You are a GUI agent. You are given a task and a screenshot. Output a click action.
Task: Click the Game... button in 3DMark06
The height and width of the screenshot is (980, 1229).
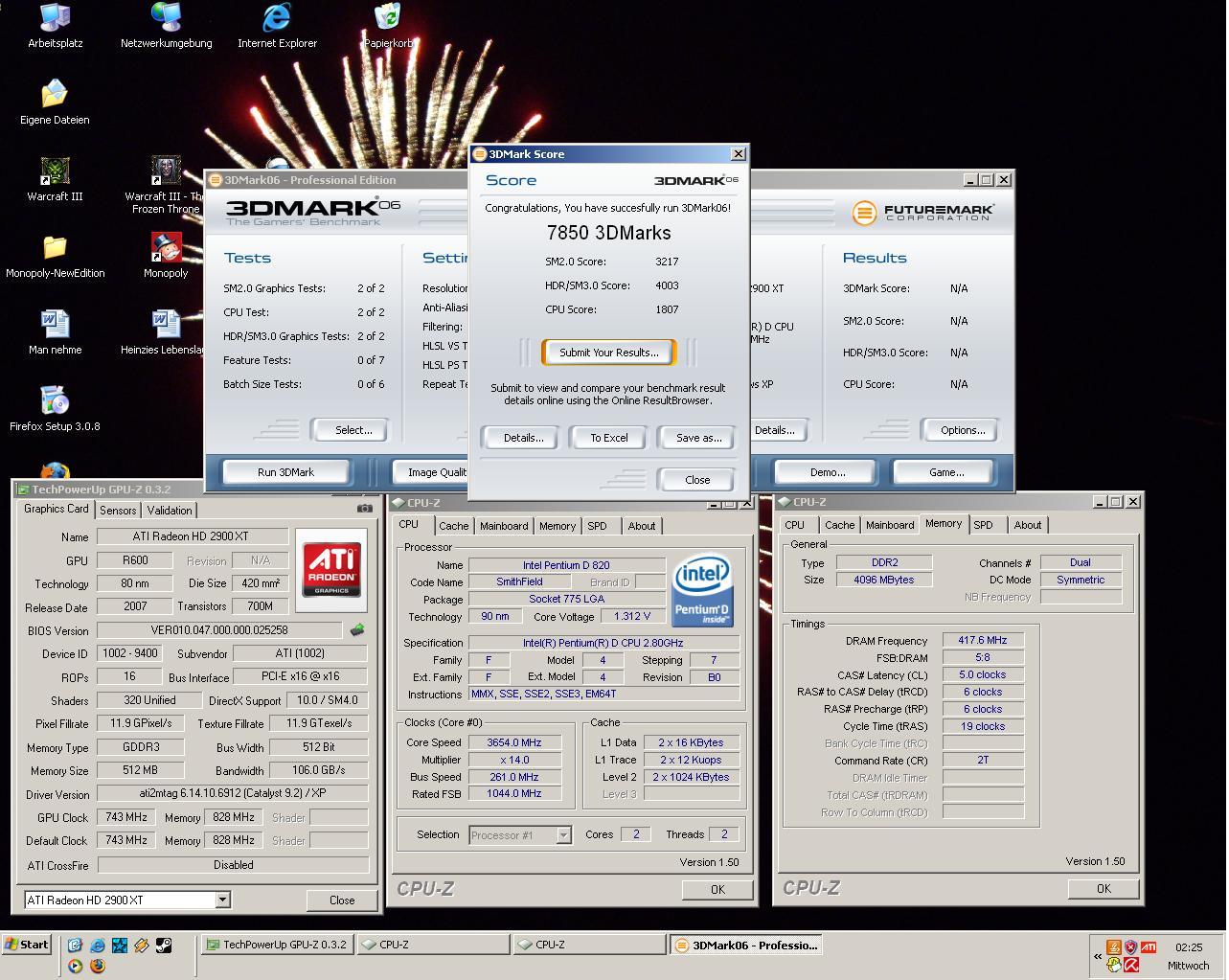[946, 472]
